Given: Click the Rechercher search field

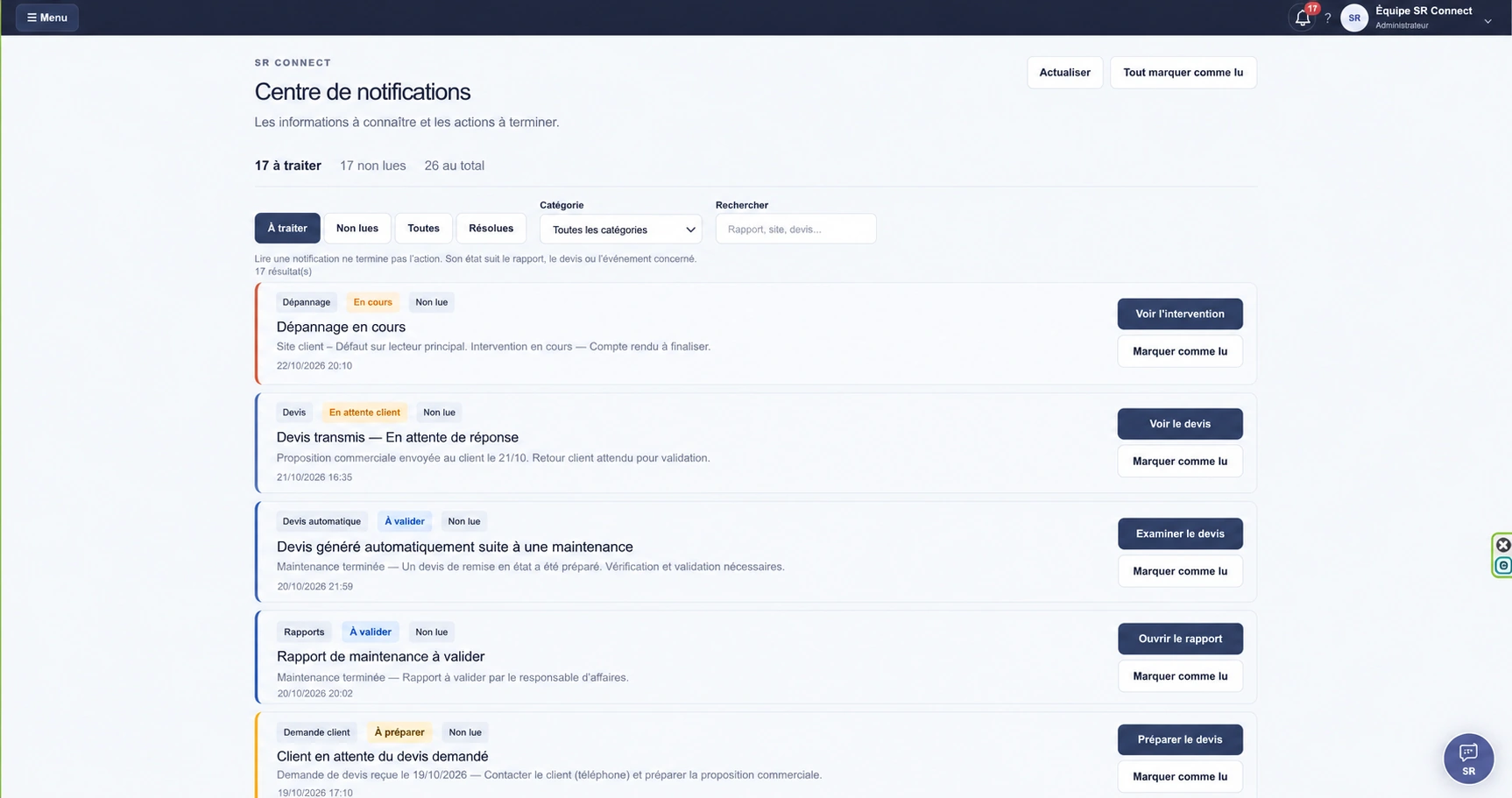Looking at the screenshot, I should coord(795,229).
